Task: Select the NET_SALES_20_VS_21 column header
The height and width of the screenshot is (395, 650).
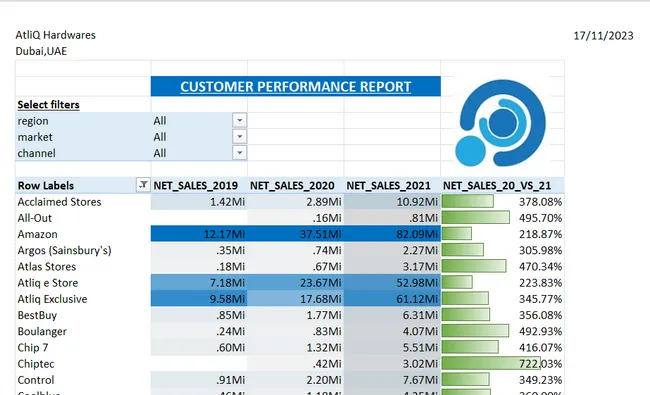Action: (x=497, y=186)
